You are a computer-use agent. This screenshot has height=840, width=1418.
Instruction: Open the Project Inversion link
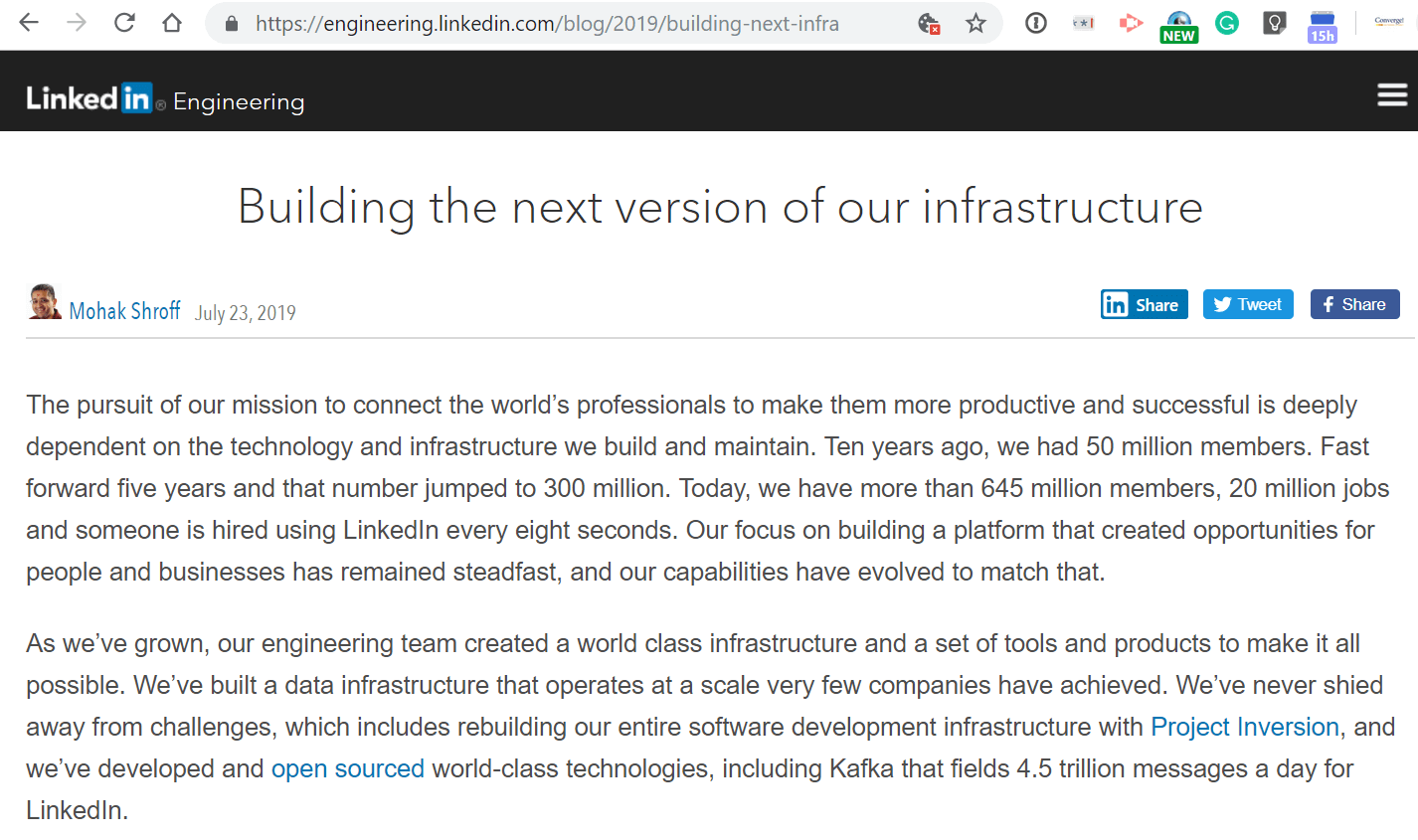[1244, 727]
